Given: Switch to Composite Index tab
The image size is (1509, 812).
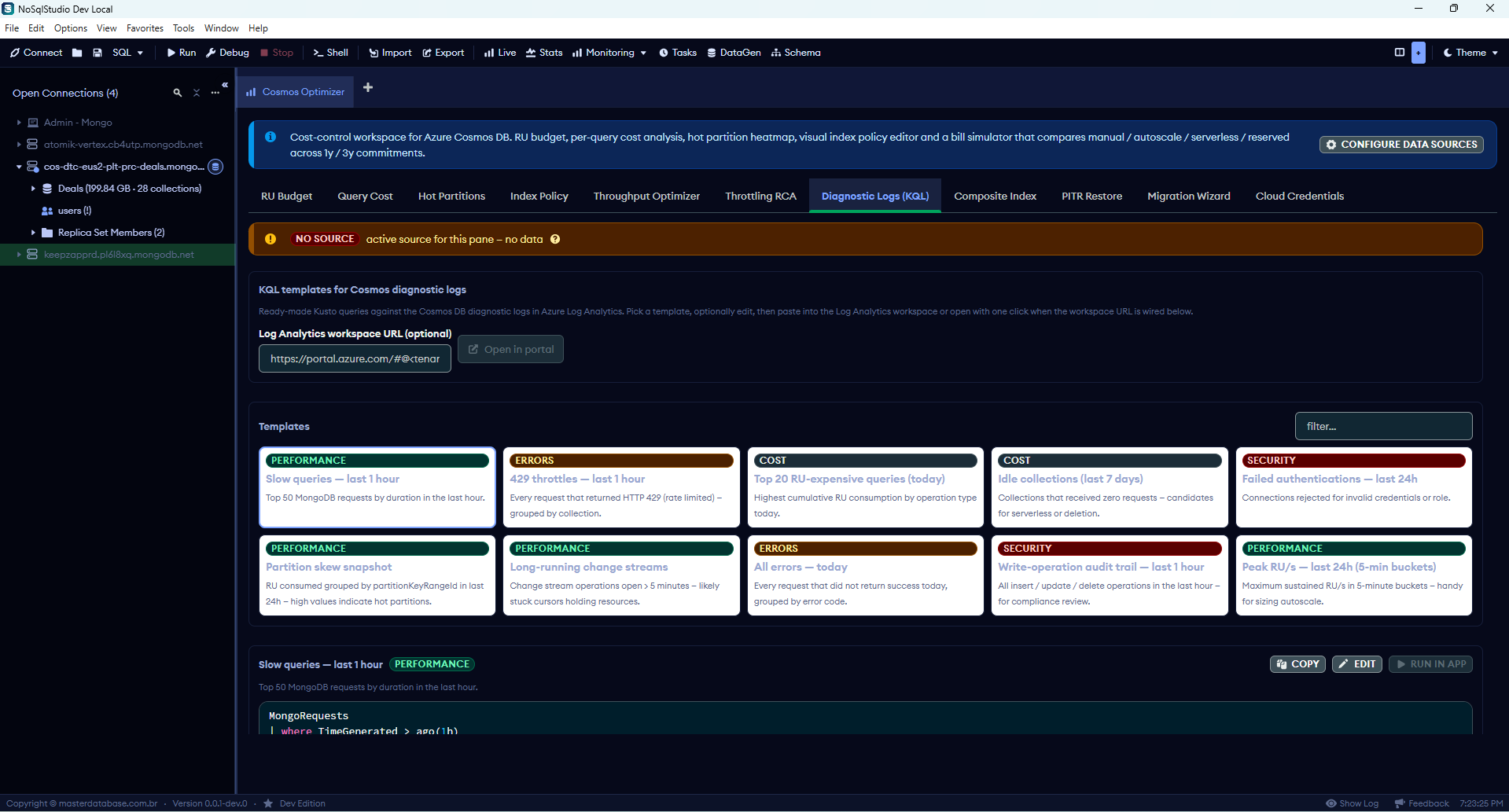Looking at the screenshot, I should point(995,197).
